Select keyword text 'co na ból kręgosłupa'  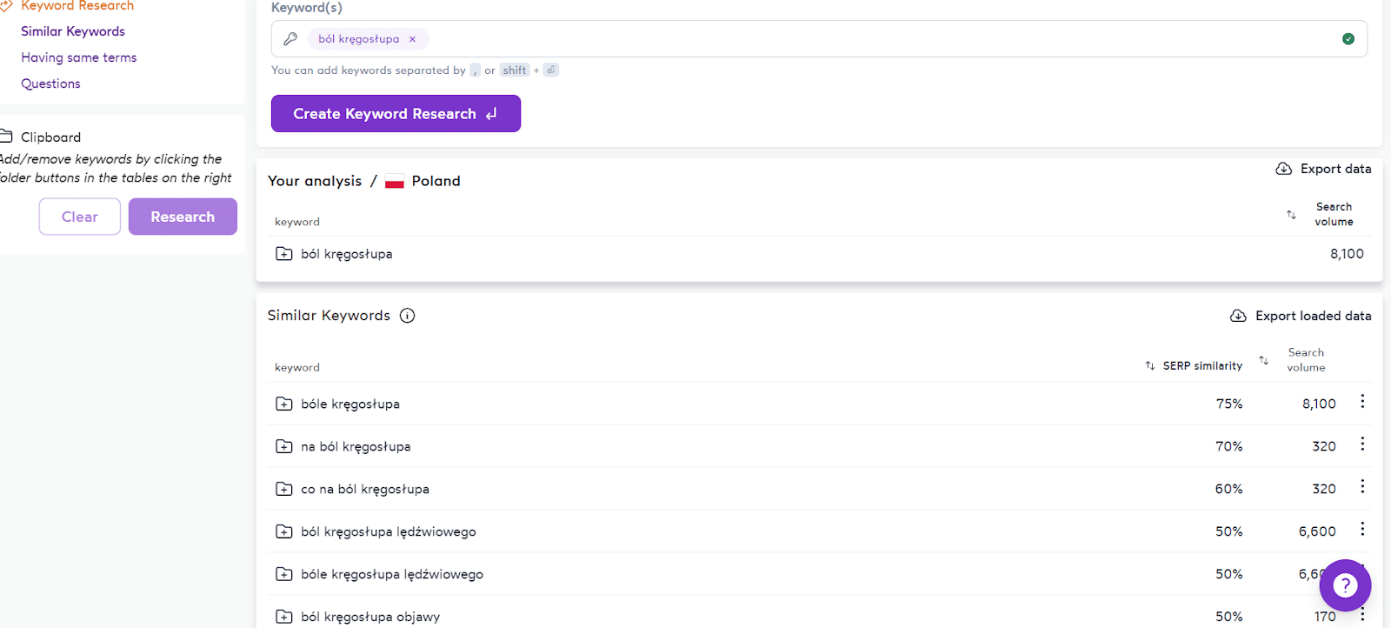pyautogui.click(x=365, y=489)
